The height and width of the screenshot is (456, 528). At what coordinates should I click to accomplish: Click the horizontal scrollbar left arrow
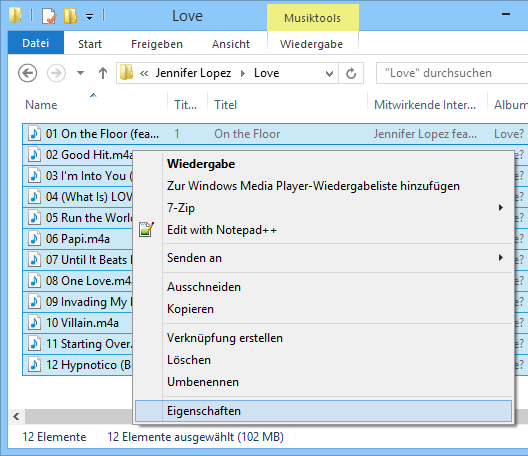[16, 416]
